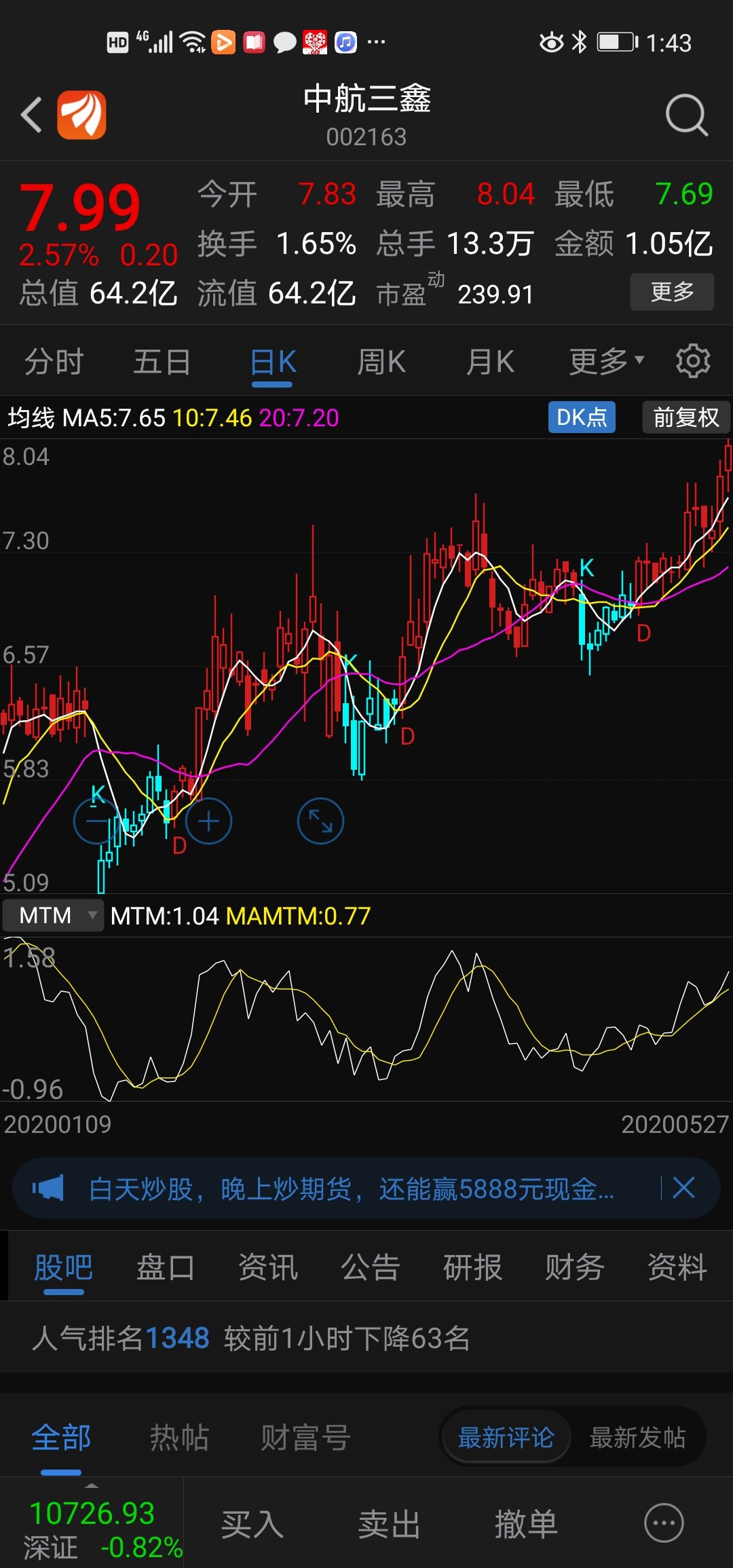733x1568 pixels.
Task: Select 最新发帖 sorting option
Action: pos(637,1438)
